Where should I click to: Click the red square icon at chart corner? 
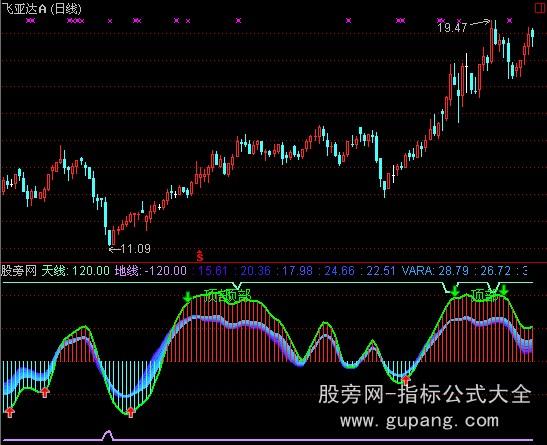point(541,8)
